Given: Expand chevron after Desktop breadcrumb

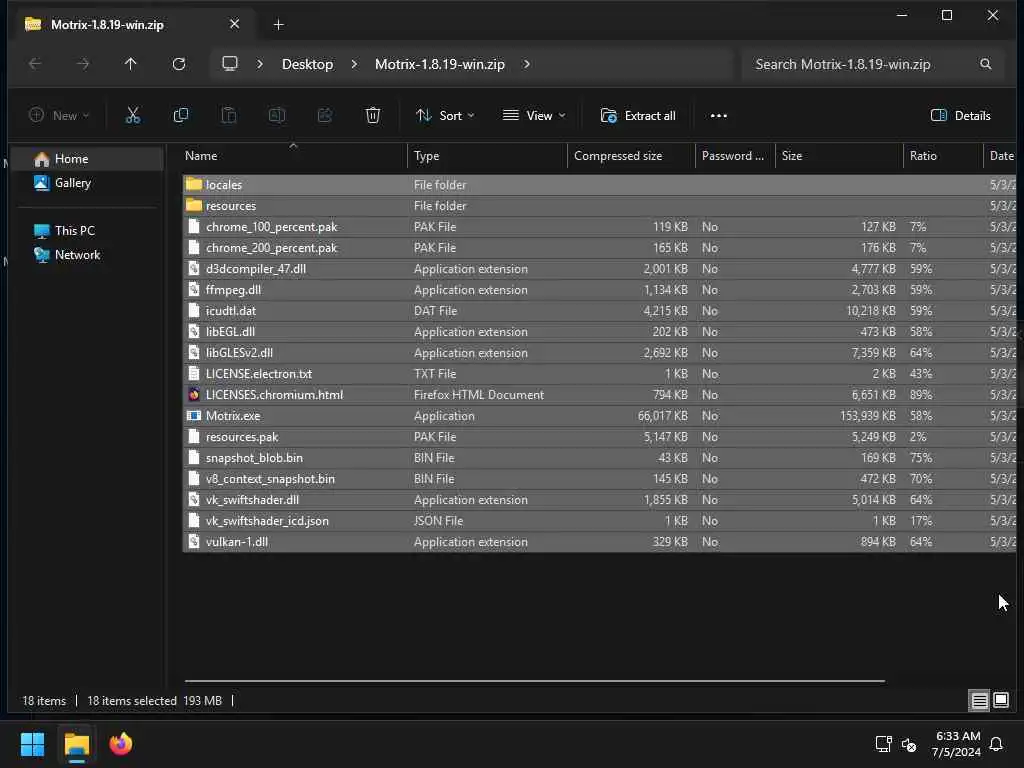Looking at the screenshot, I should (354, 64).
